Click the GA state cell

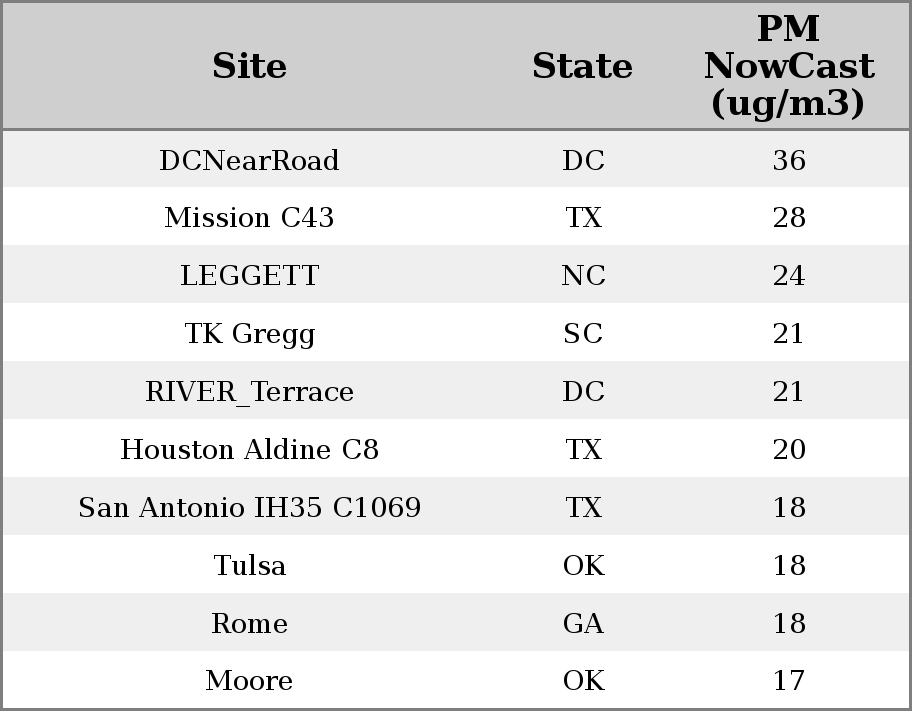[583, 623]
